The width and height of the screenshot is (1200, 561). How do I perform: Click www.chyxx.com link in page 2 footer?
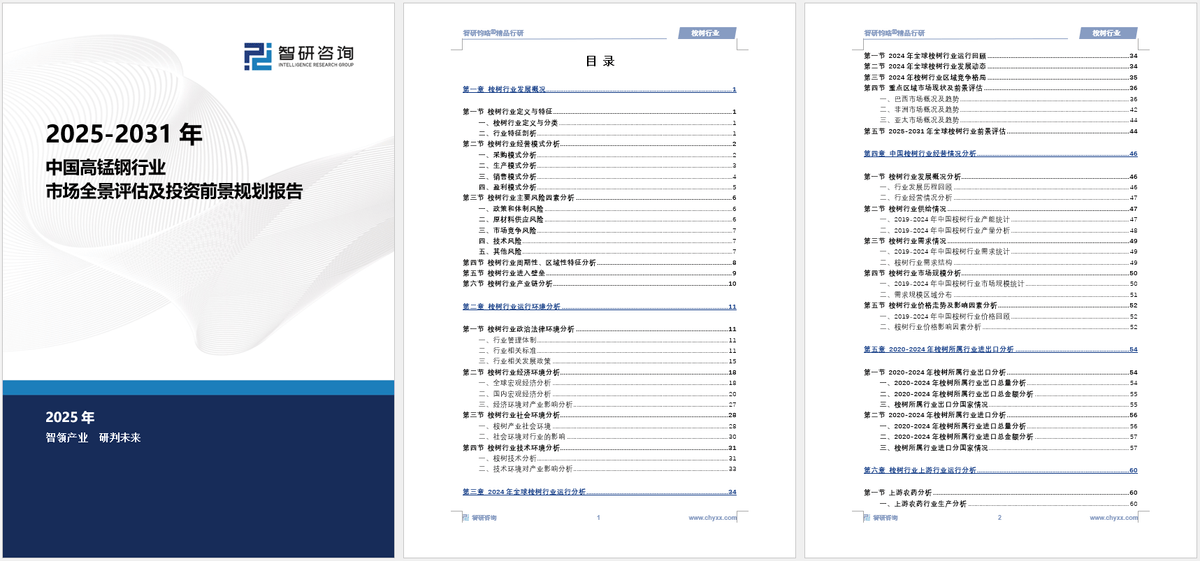pyautogui.click(x=1114, y=518)
